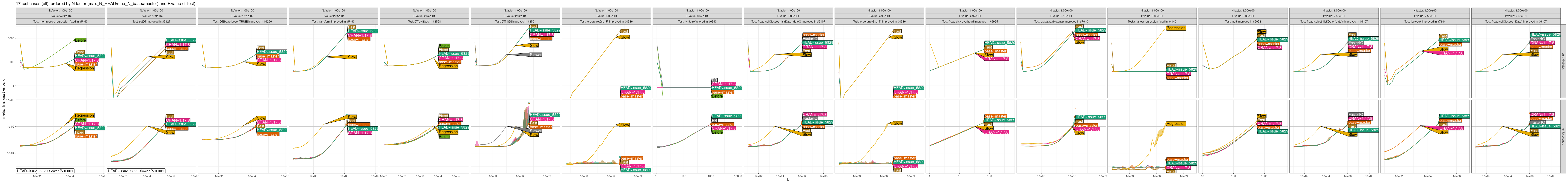This screenshot has height=184, width=1568.
Task: Click the 'P.value: 1.21e-02' strip
Action: [242, 16]
